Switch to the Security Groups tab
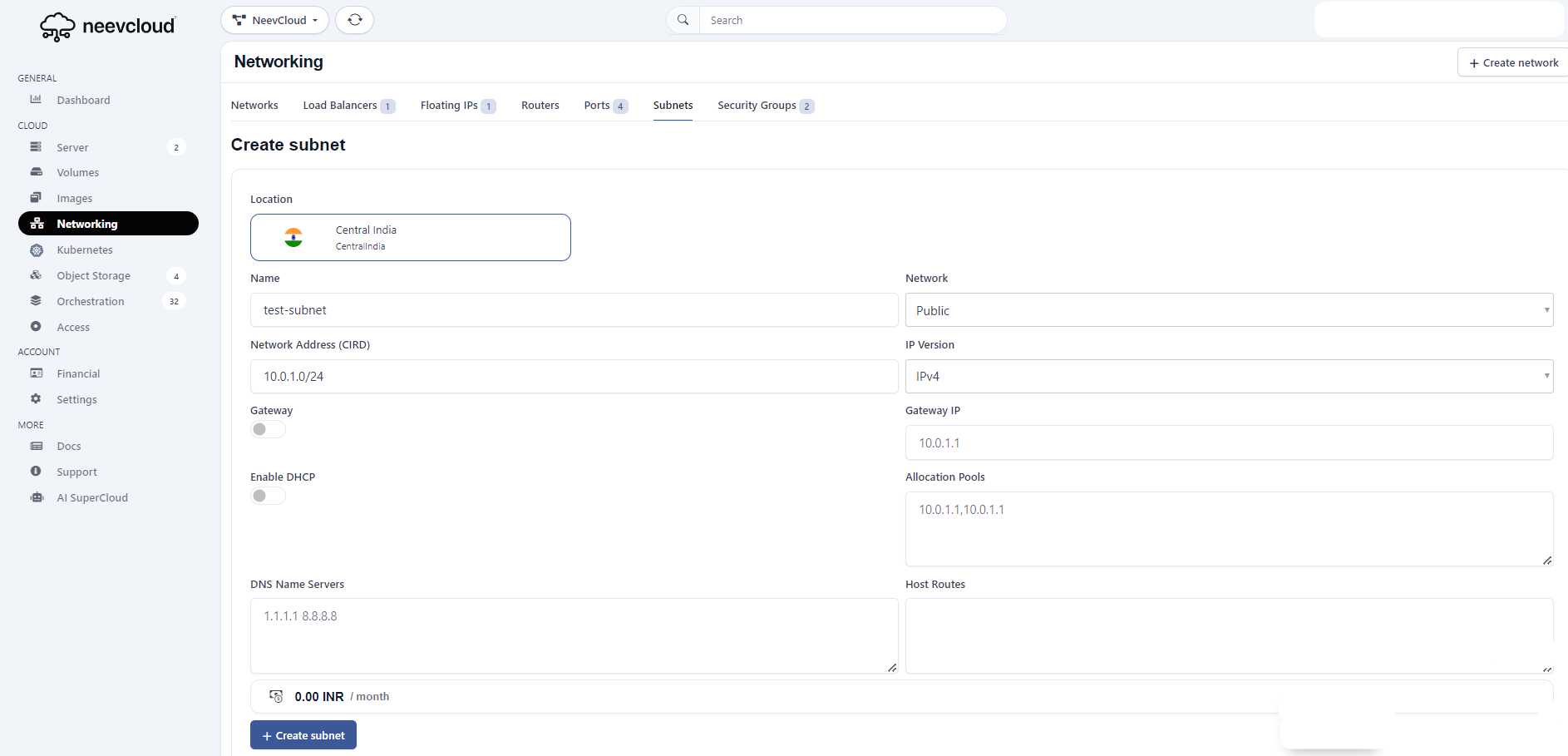Screen dimensions: 1568x756 [x=757, y=106]
